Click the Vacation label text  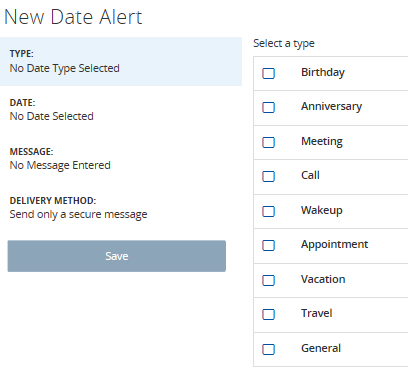point(323,279)
